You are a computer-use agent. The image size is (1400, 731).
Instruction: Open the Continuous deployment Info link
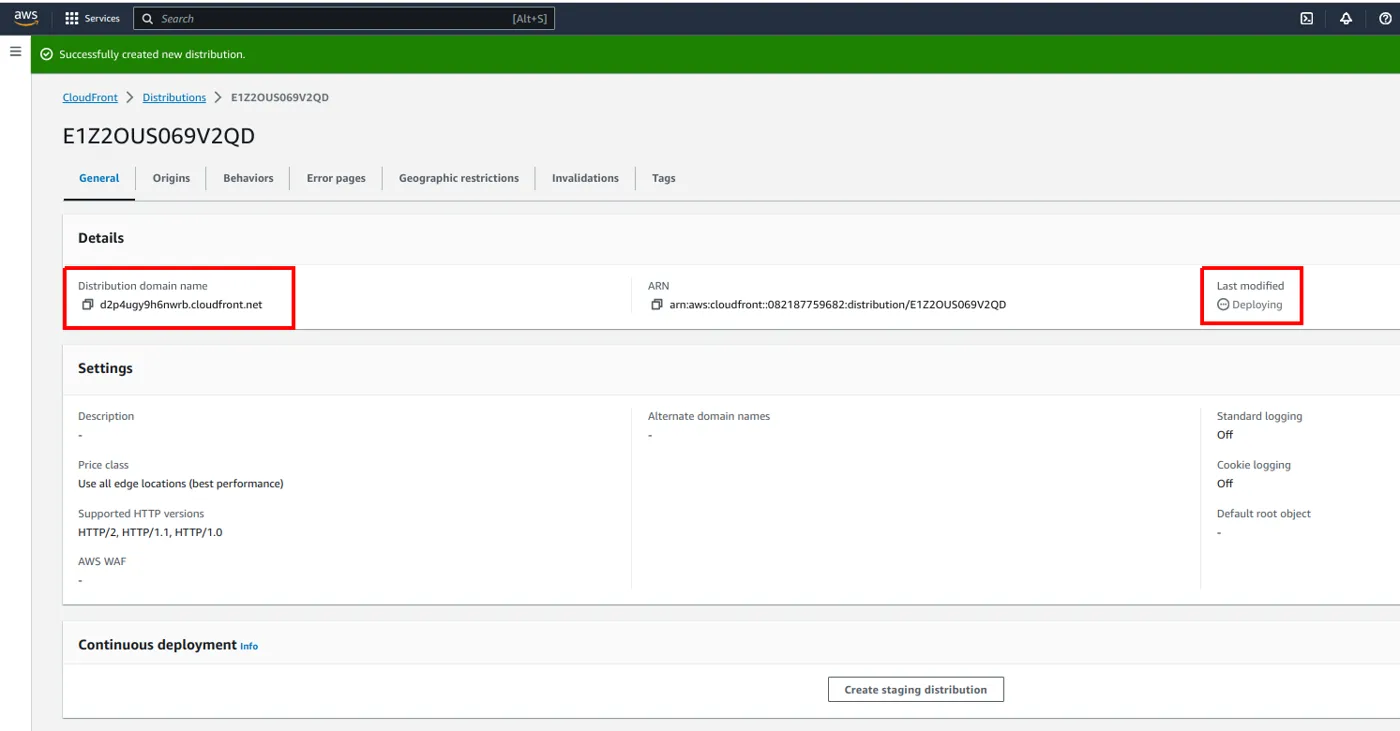pos(249,646)
